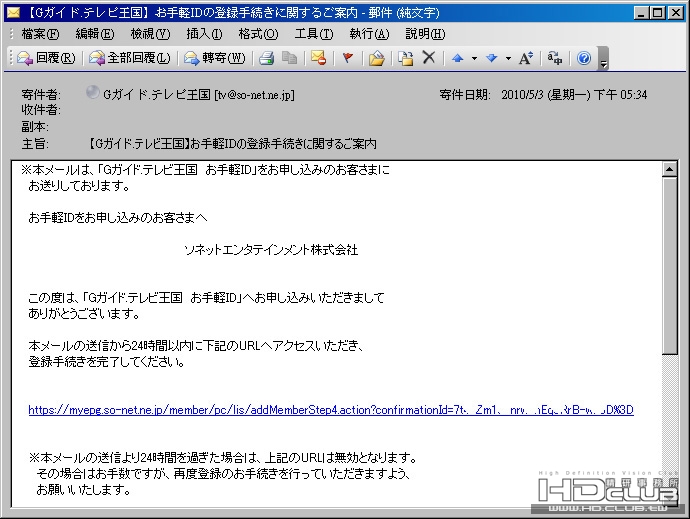Open the myepg.so-net.ne.jp confirmation link
690x519 pixels.
[x=331, y=410]
